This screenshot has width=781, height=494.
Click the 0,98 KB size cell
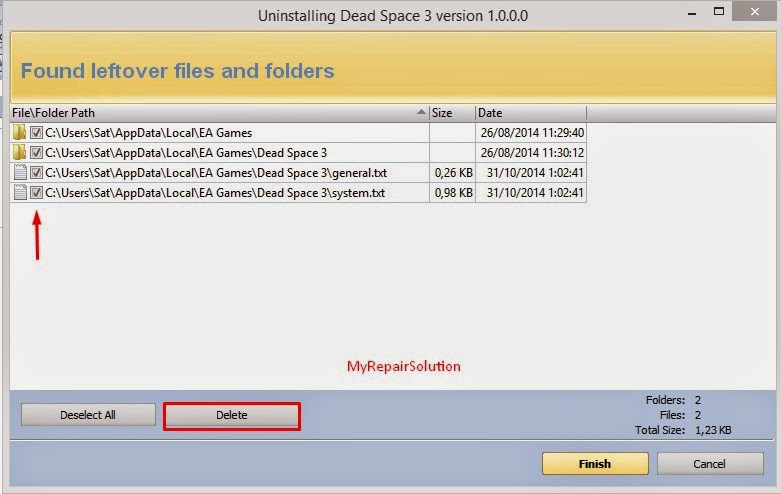coord(453,193)
